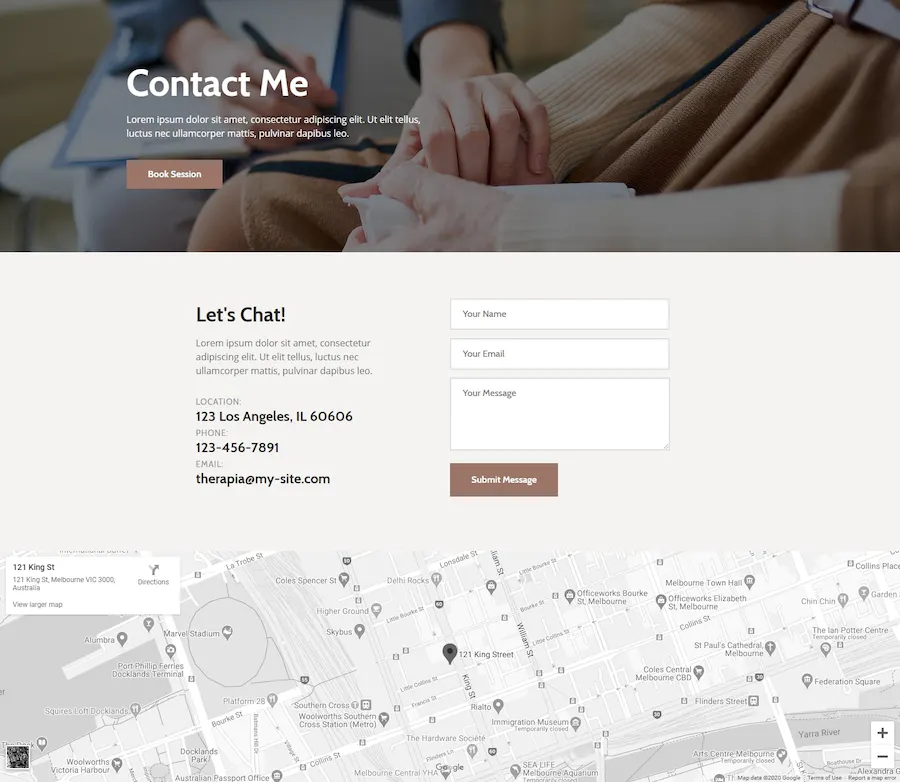The width and height of the screenshot is (900, 782).
Task: Select the Melbourne Town Hall marker
Action: [x=750, y=582]
